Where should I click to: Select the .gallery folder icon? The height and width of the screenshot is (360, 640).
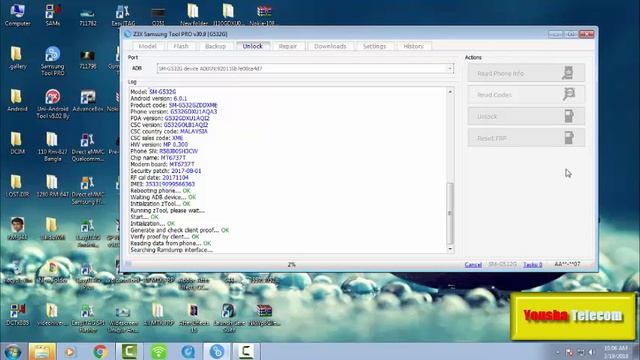tap(17, 57)
